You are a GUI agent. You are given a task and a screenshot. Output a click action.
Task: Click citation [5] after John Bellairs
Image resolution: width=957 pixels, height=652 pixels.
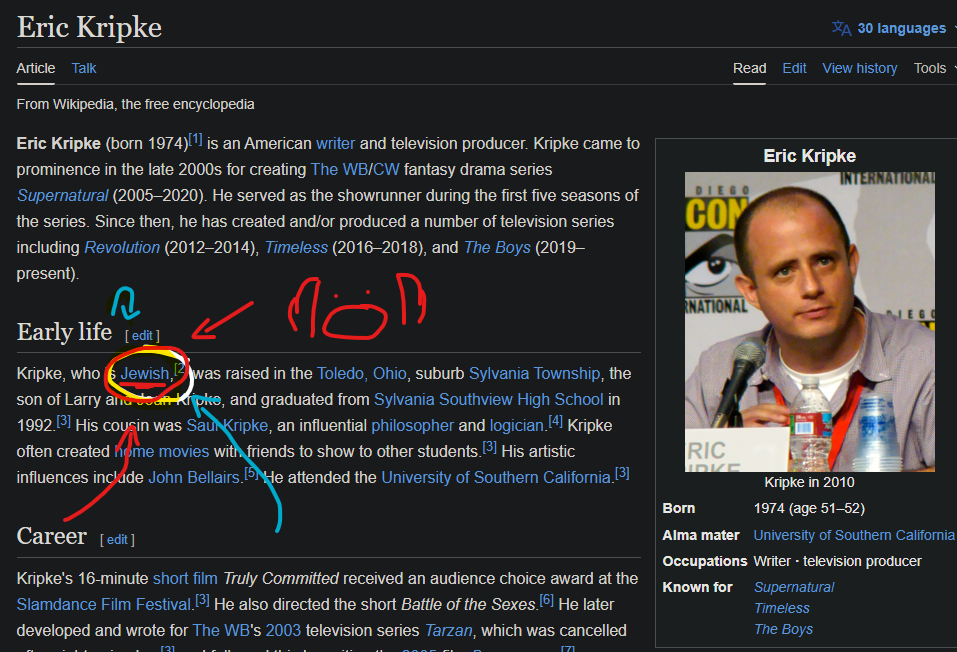click(x=251, y=473)
